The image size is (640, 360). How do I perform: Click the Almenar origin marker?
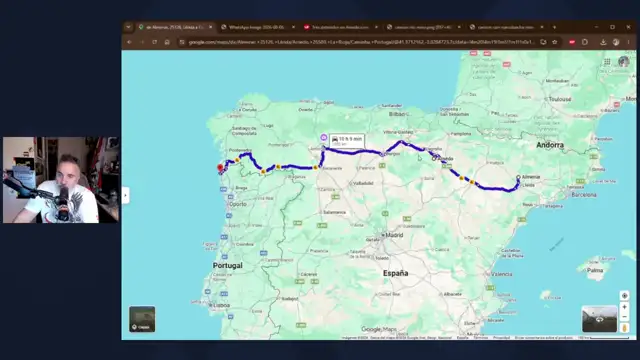(518, 177)
